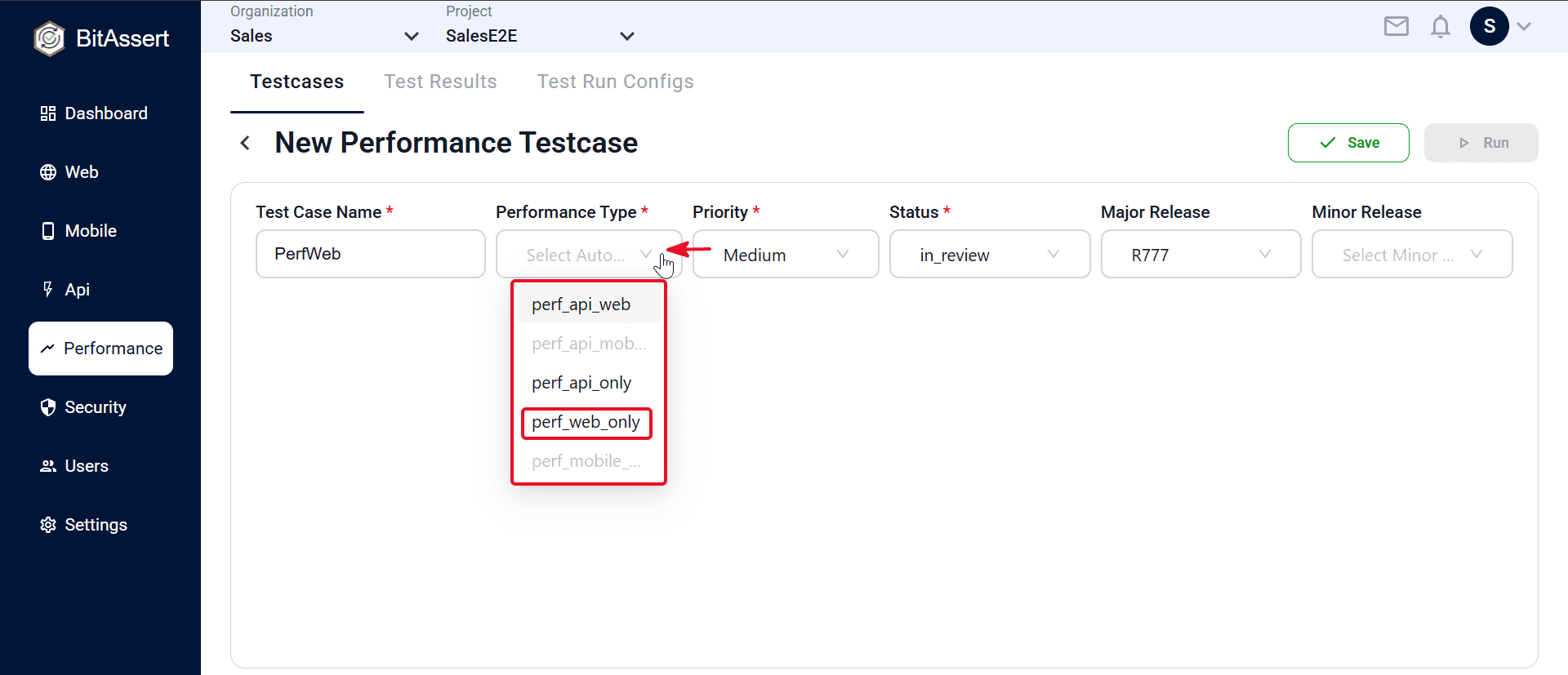The image size is (1568, 675).
Task: Open the Priority dropdown showing Medium
Action: coord(786,254)
